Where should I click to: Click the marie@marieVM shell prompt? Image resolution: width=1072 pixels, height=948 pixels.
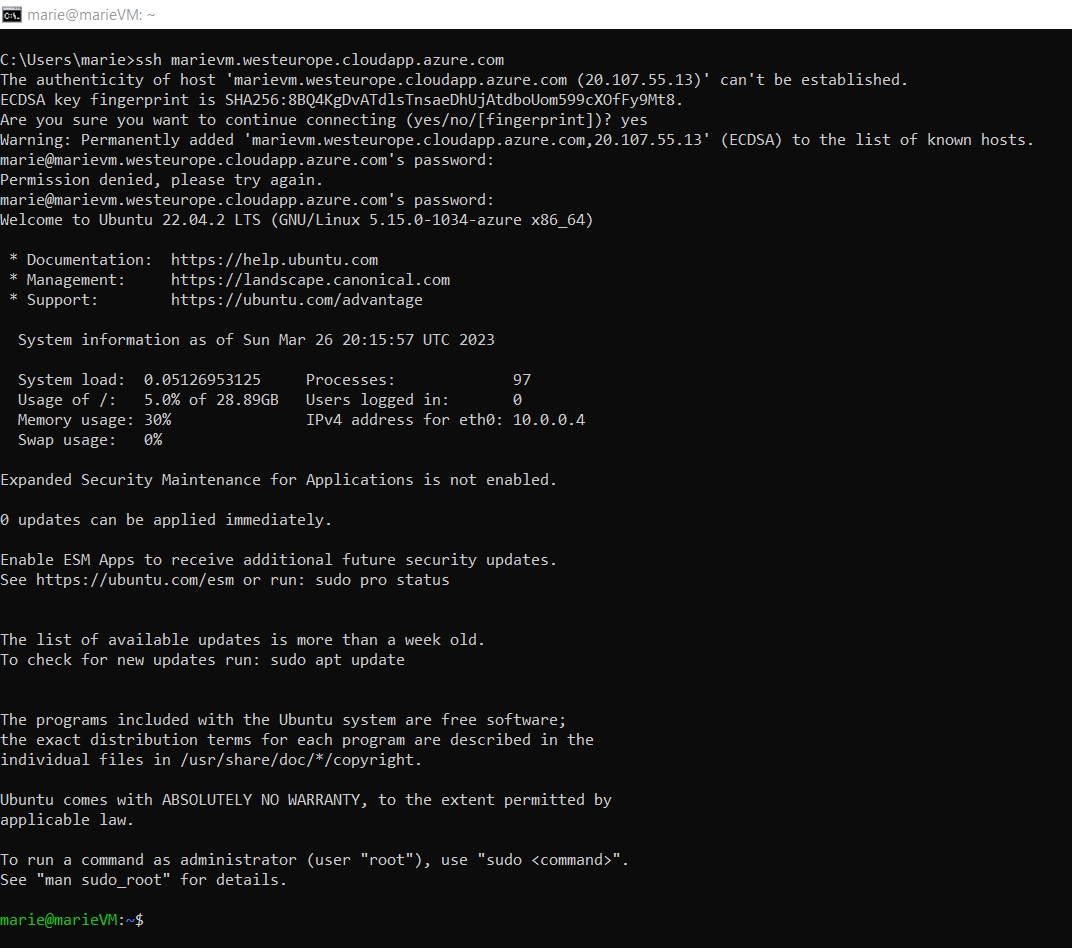pos(72,920)
